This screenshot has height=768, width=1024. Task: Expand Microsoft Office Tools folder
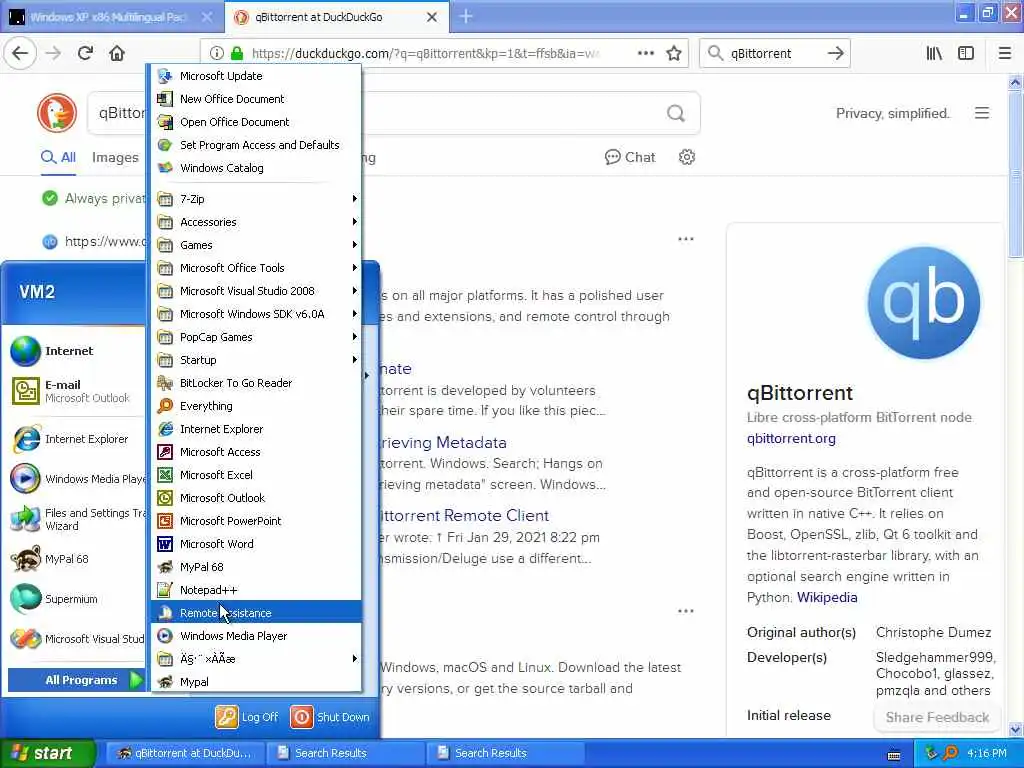point(257,268)
